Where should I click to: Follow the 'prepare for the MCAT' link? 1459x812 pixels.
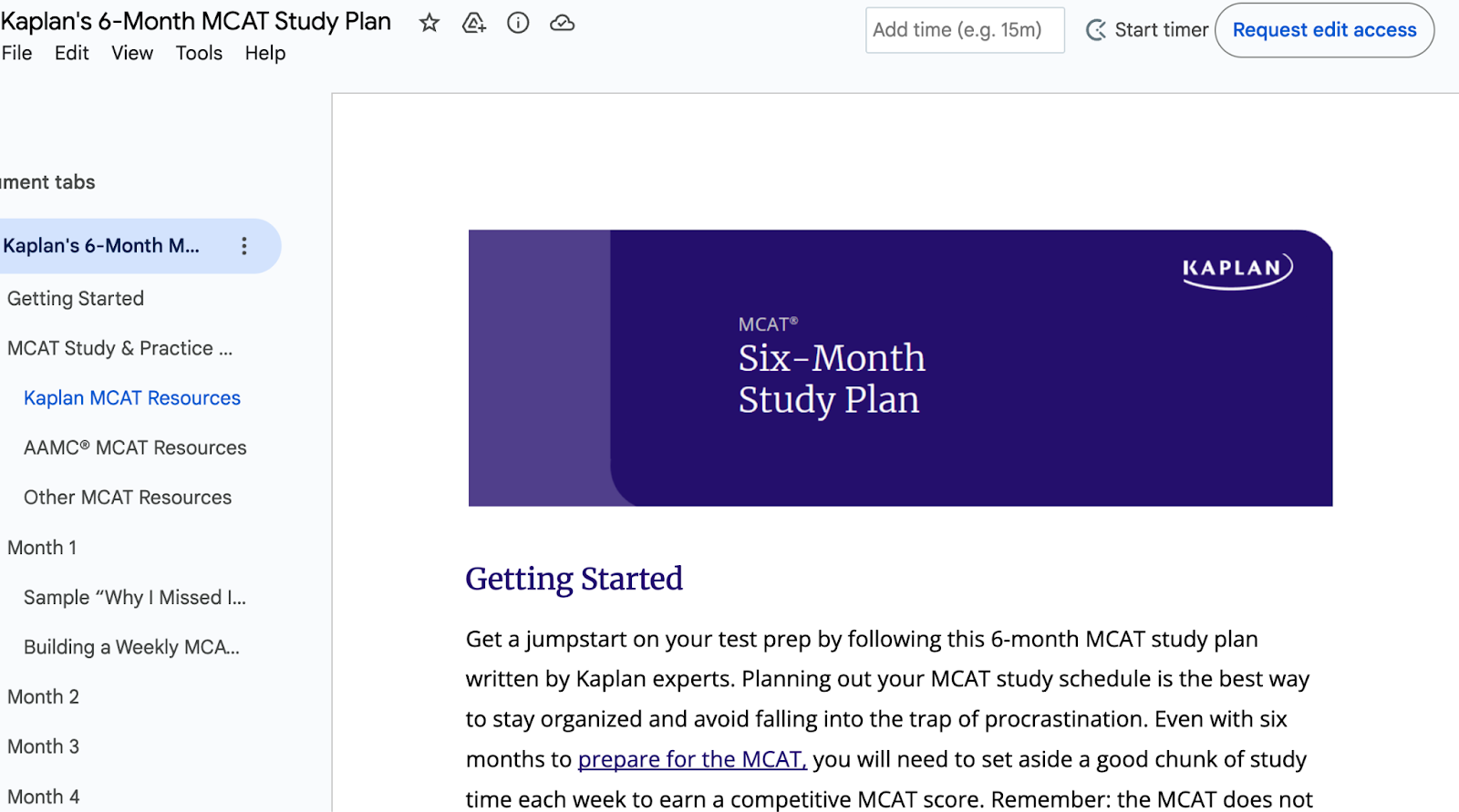point(692,759)
